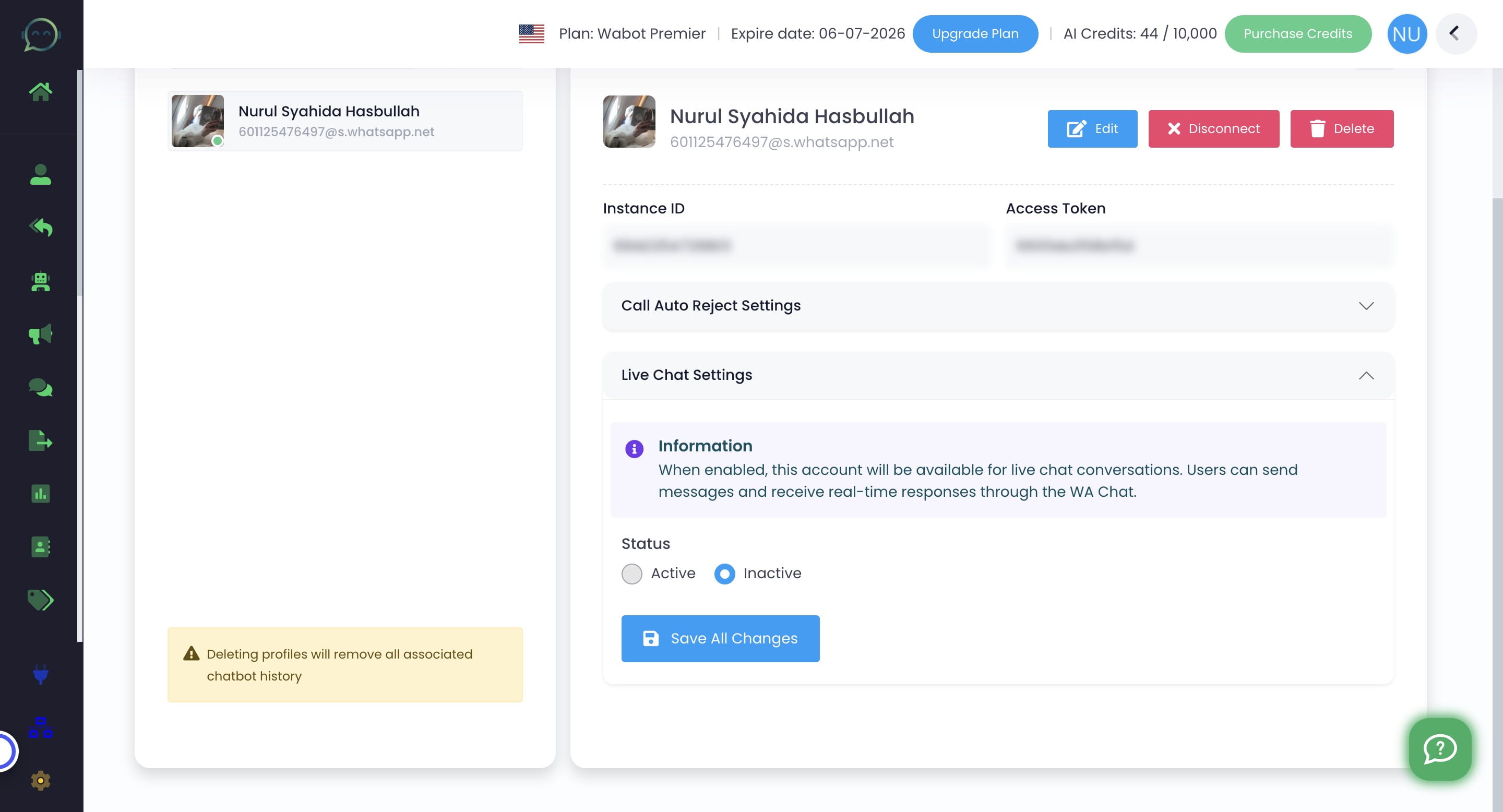Click the robot chatbot sidebar icon

coord(40,282)
